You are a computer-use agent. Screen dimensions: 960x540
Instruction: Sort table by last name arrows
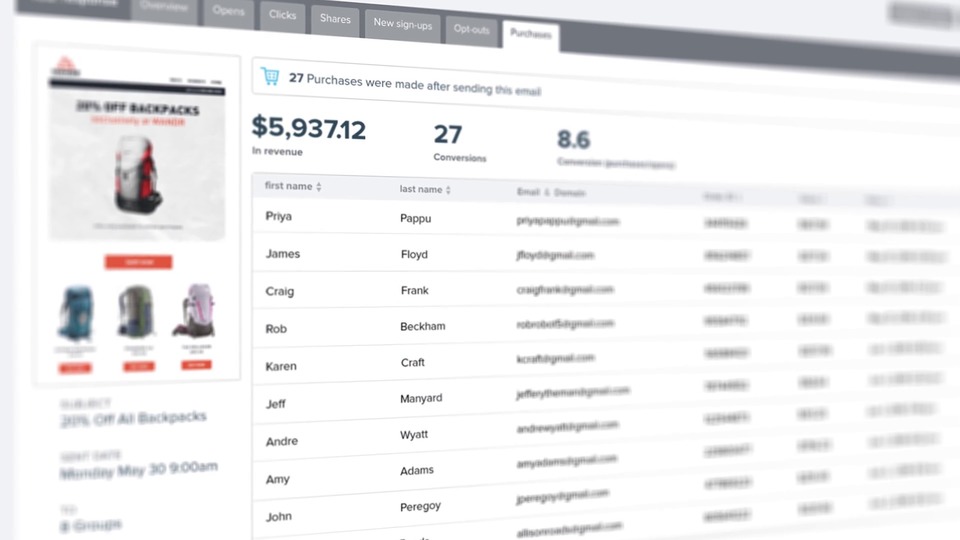pyautogui.click(x=448, y=190)
